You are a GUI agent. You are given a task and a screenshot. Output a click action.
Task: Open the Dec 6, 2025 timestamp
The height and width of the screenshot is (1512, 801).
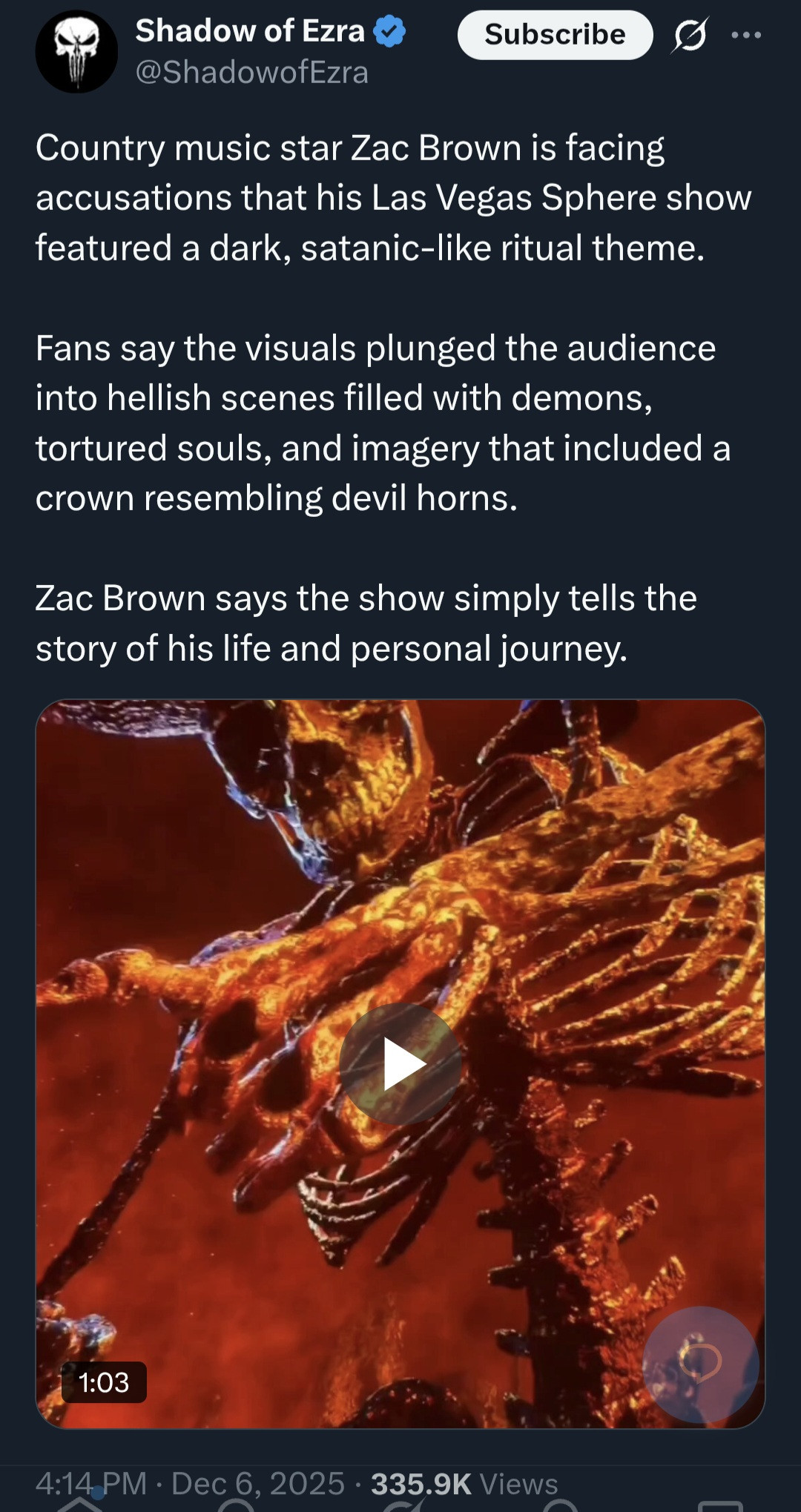coord(258,1484)
